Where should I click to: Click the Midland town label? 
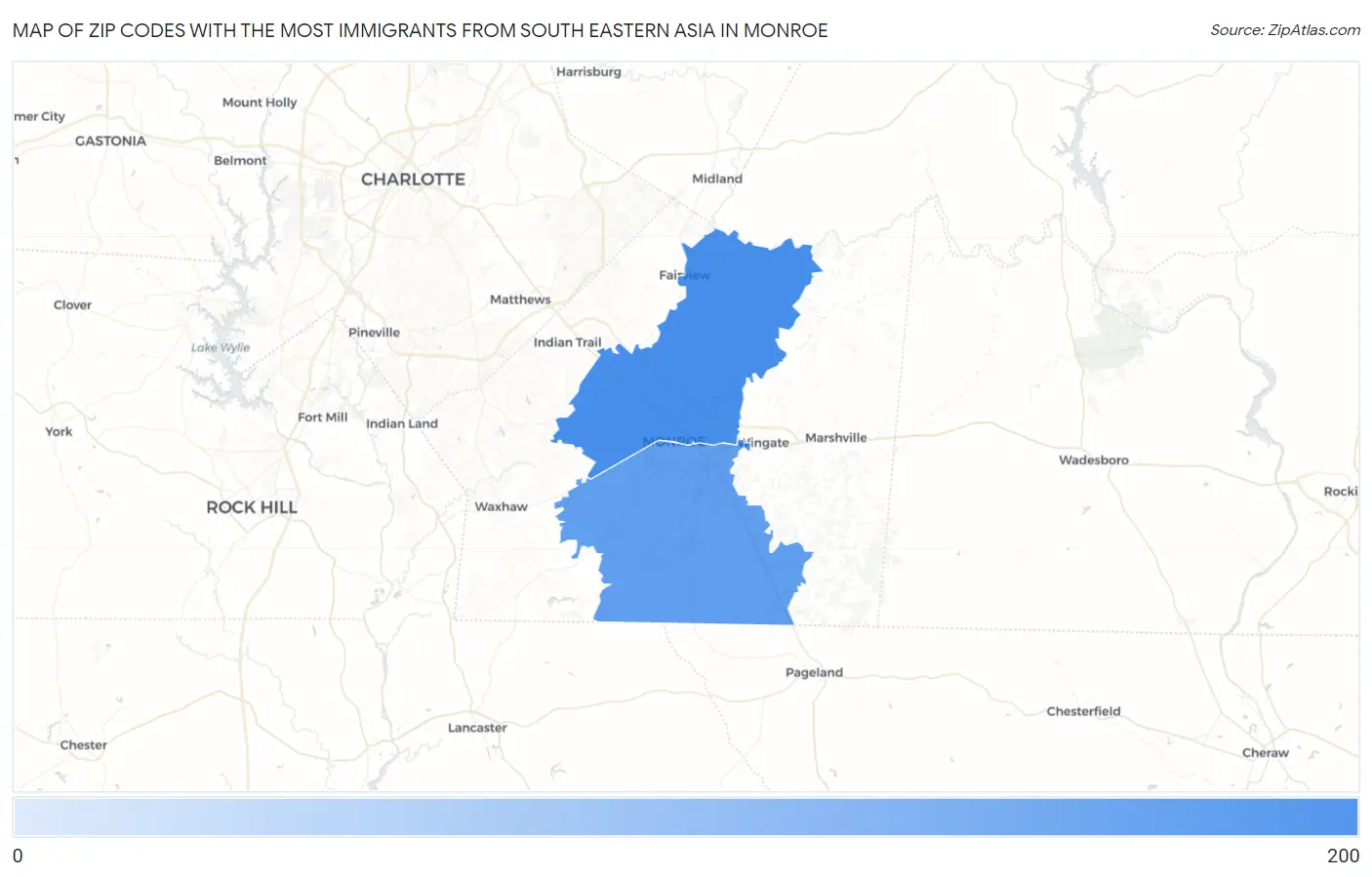click(717, 179)
